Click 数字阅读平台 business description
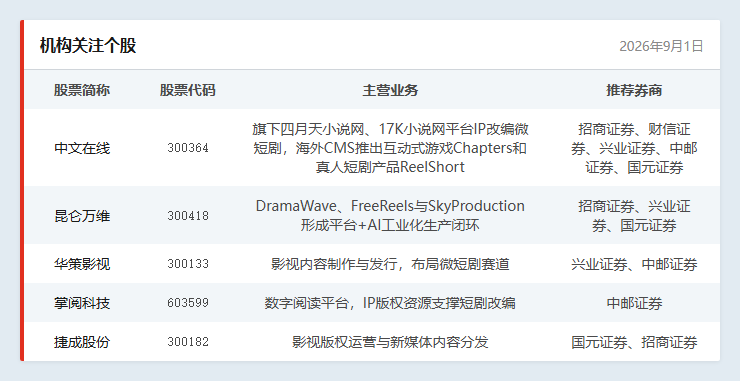The width and height of the screenshot is (740, 381). pyautogui.click(x=390, y=303)
